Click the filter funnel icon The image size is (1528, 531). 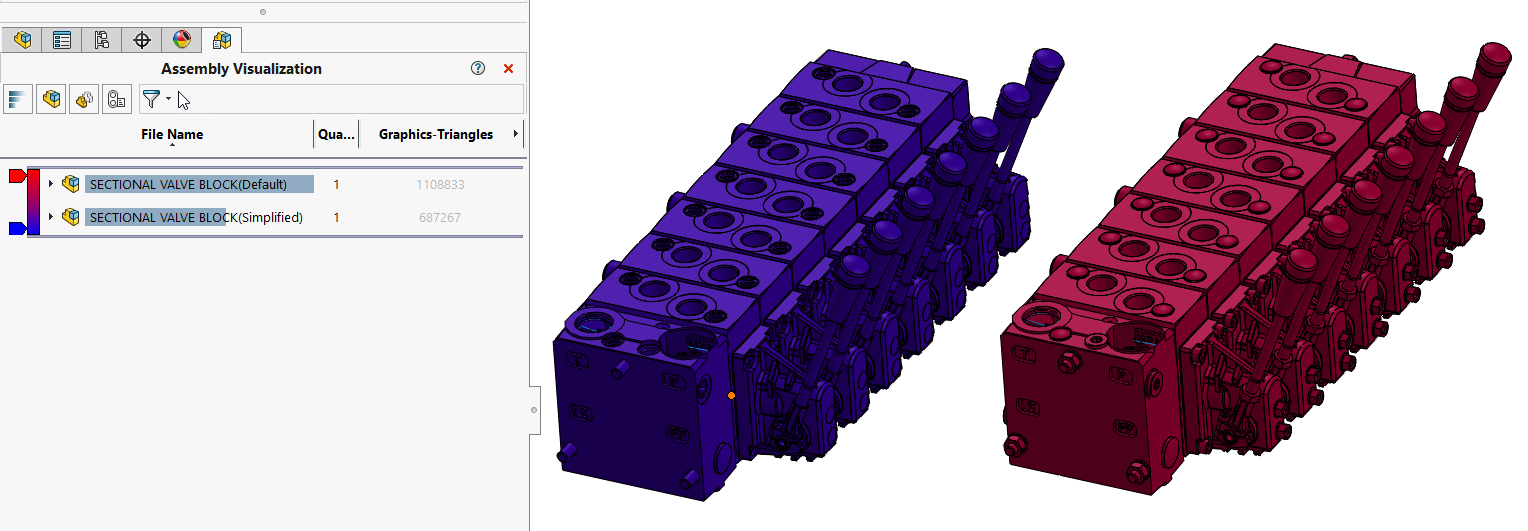coord(150,98)
